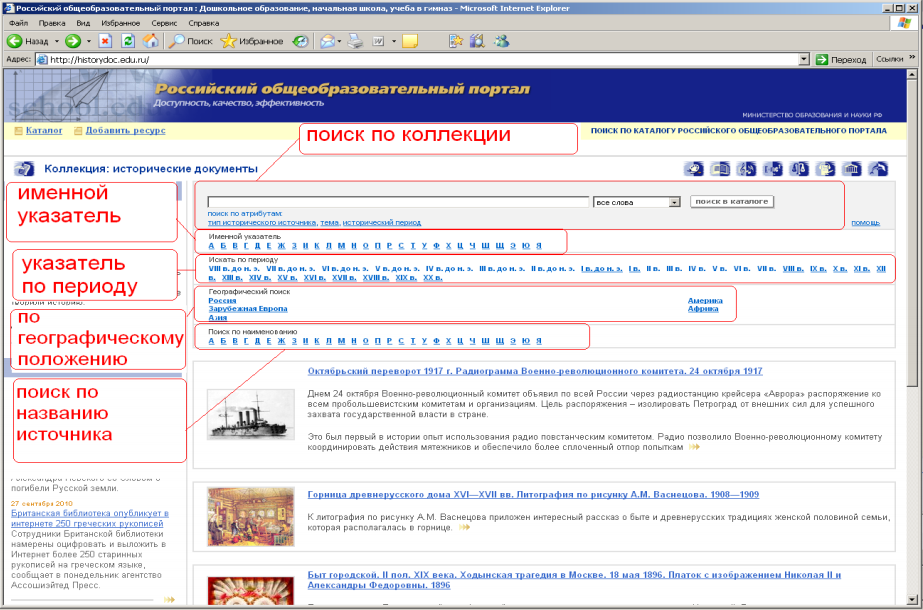Open the museum building collection icon
The height and width of the screenshot is (610, 923).
[x=852, y=169]
